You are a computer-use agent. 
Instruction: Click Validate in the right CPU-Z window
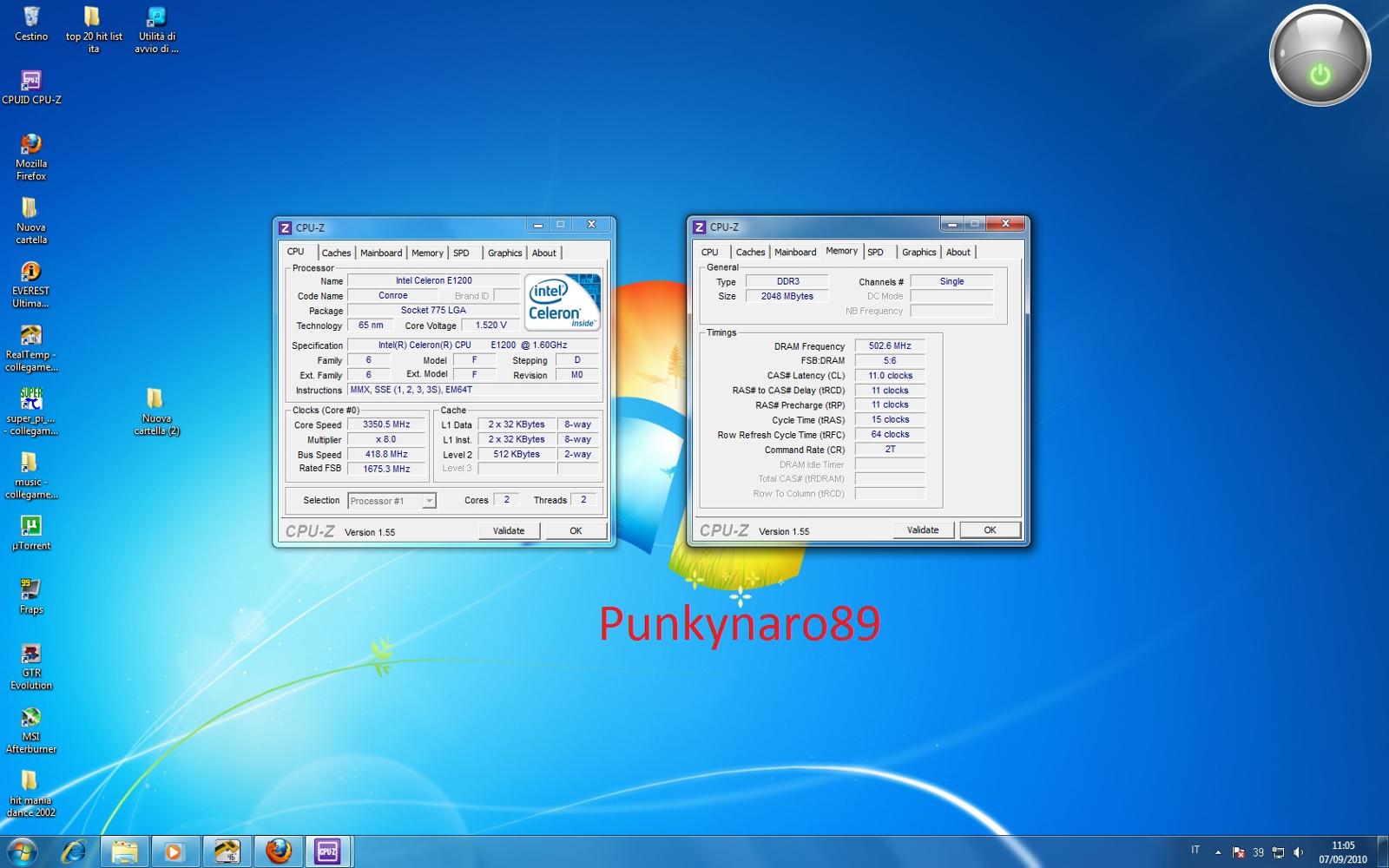coord(923,530)
